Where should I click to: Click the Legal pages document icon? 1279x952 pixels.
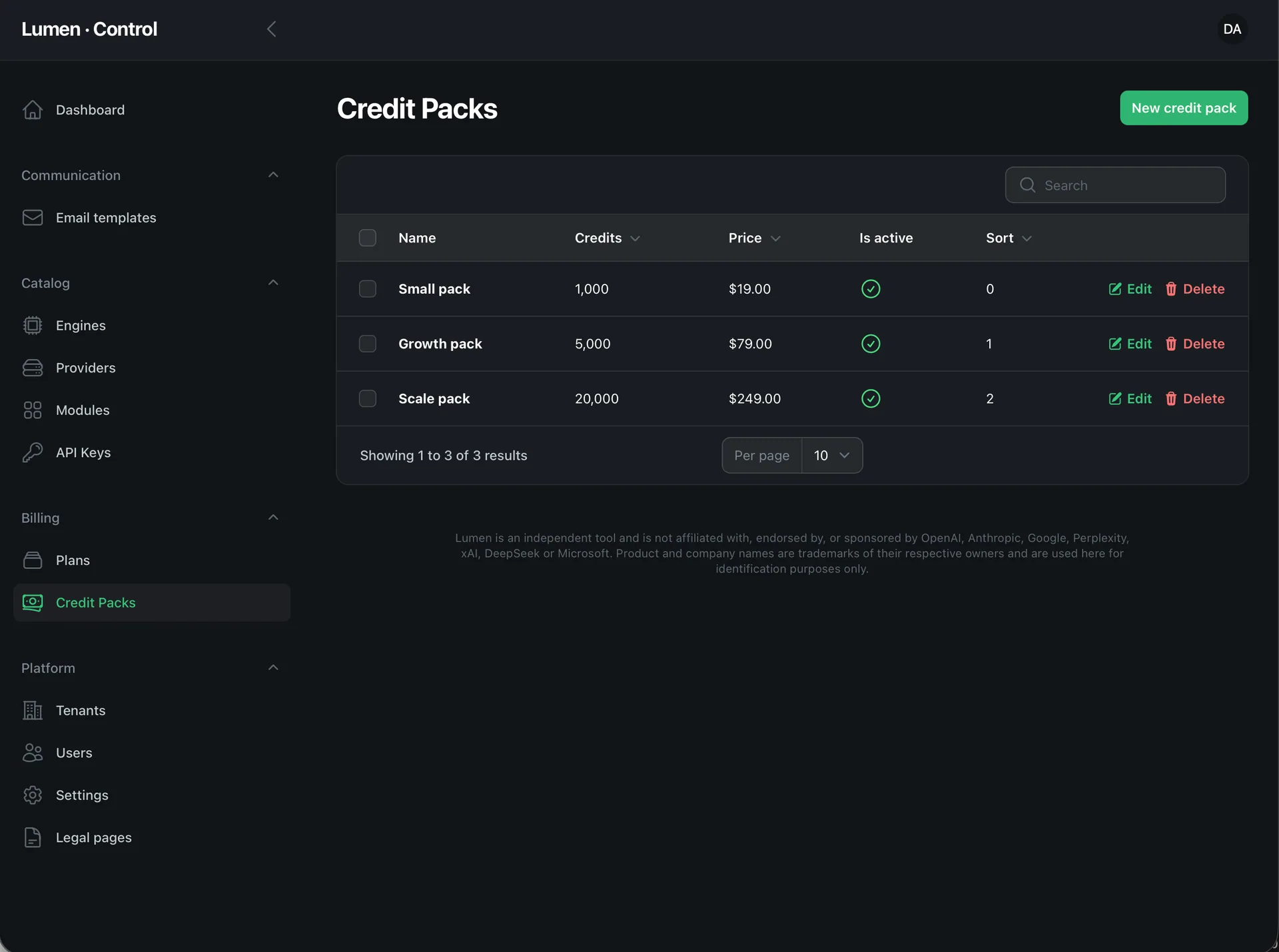tap(32, 837)
